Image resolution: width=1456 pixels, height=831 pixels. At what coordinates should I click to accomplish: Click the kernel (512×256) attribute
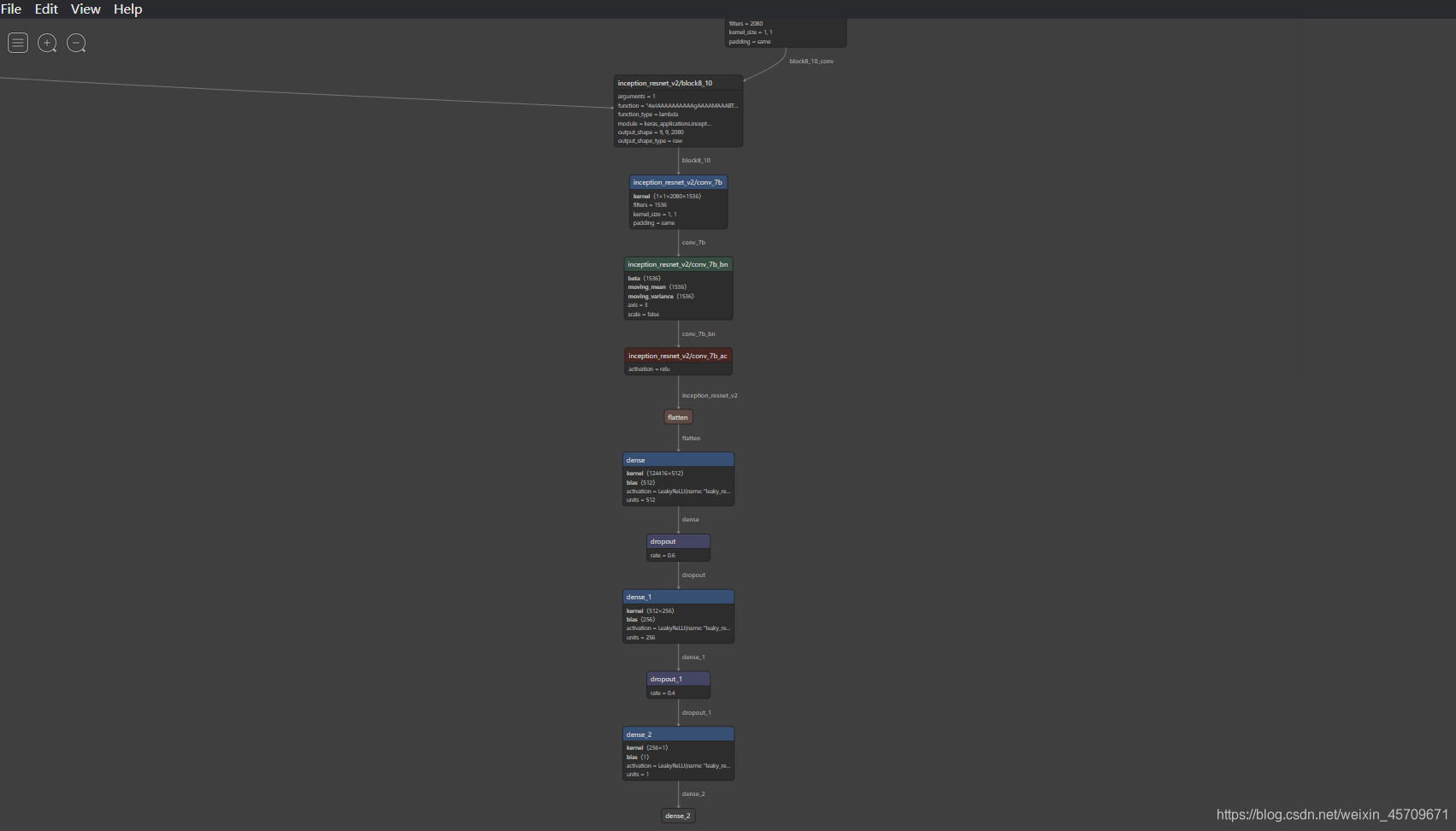[x=650, y=611]
